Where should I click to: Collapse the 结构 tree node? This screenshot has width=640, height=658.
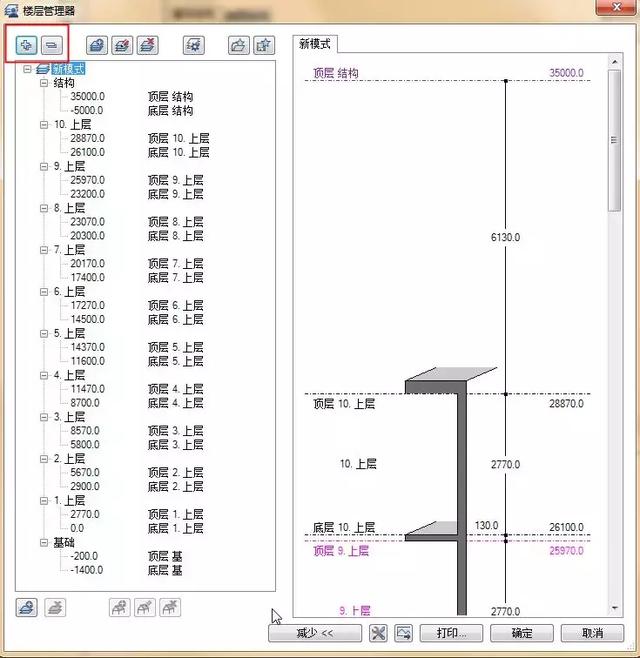pyautogui.click(x=44, y=83)
